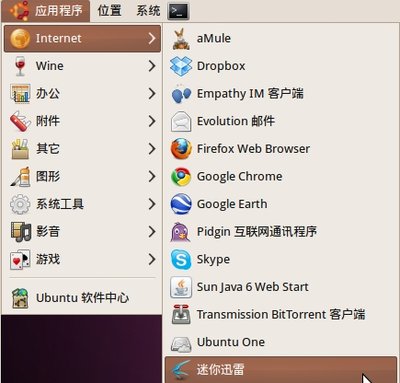
Task: Select the Internet category label
Action: click(x=59, y=38)
